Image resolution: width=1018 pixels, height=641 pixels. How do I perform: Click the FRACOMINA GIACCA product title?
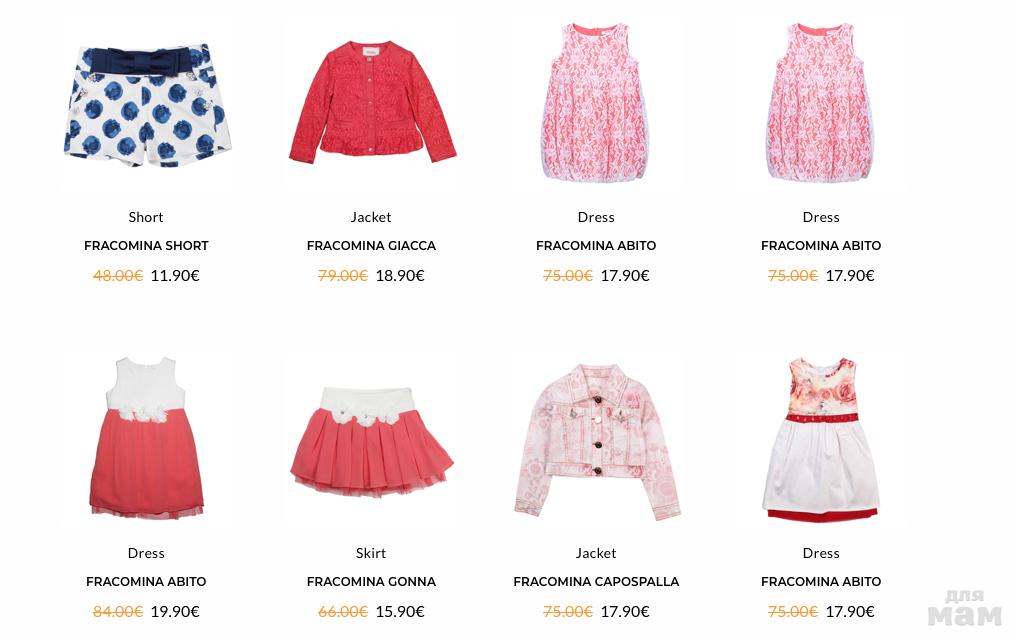tap(371, 246)
